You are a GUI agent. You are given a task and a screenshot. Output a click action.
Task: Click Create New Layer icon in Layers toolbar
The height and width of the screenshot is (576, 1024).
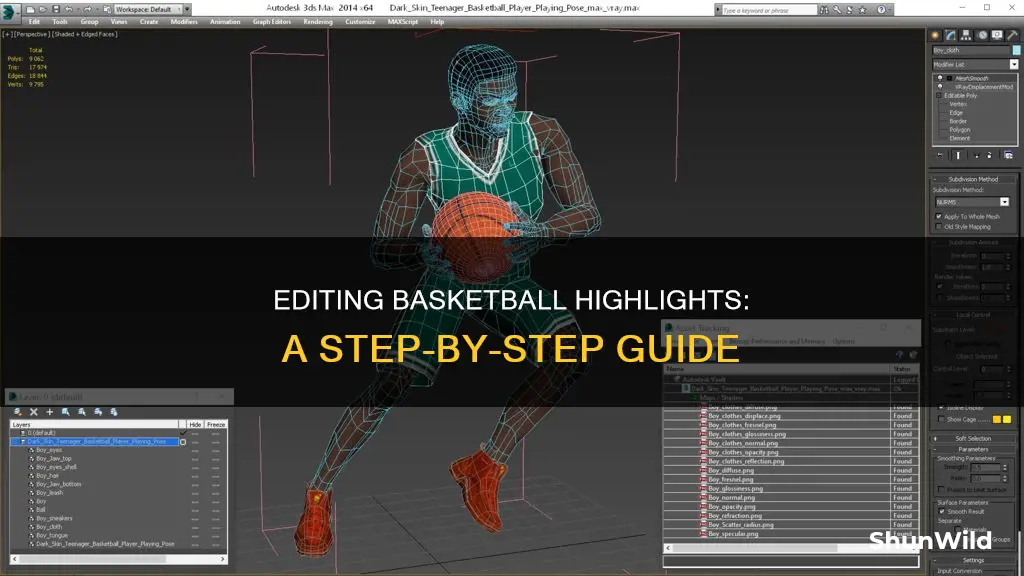coord(18,412)
